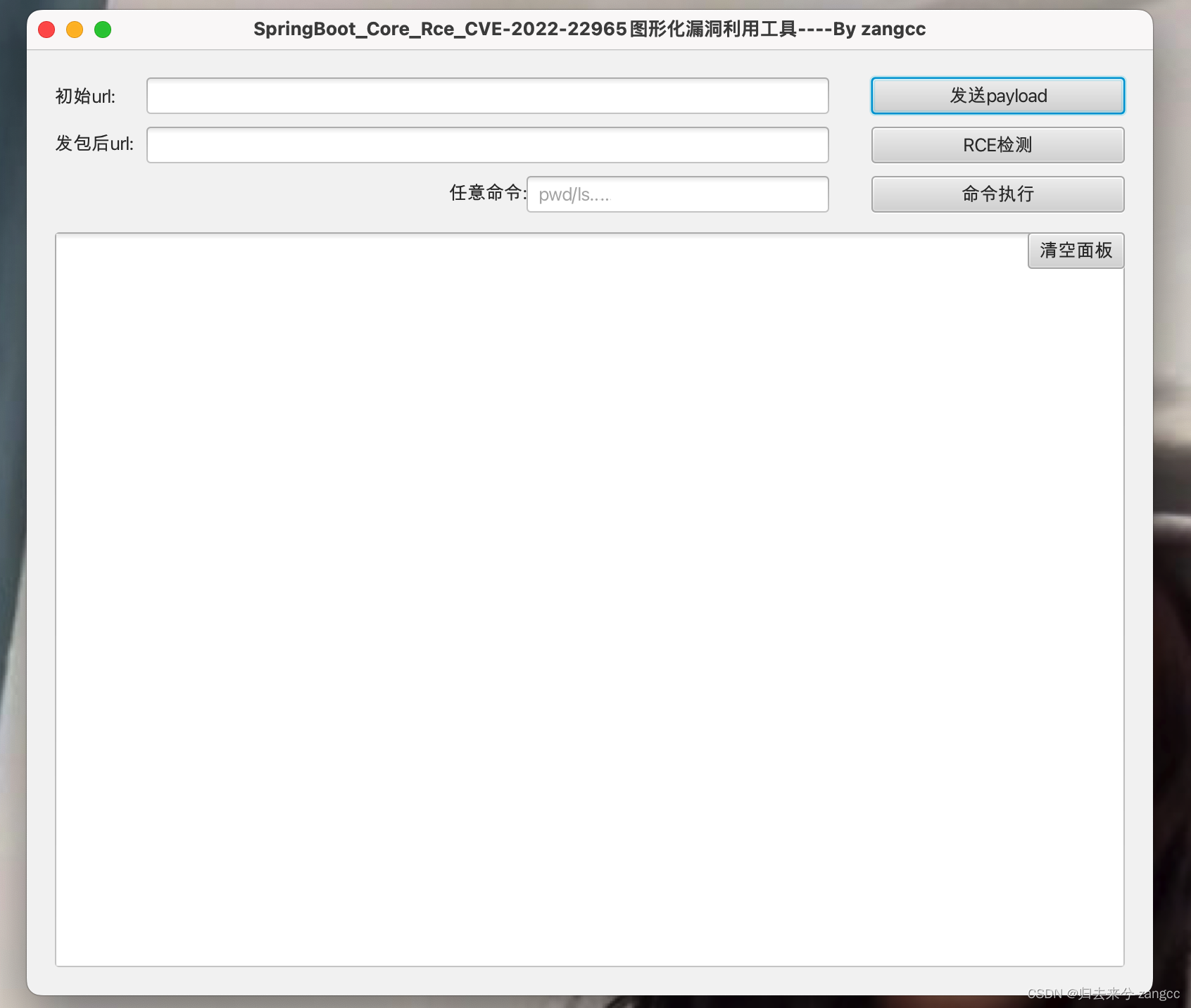Click the 任意命令: label
The image size is (1191, 1008).
[488, 193]
